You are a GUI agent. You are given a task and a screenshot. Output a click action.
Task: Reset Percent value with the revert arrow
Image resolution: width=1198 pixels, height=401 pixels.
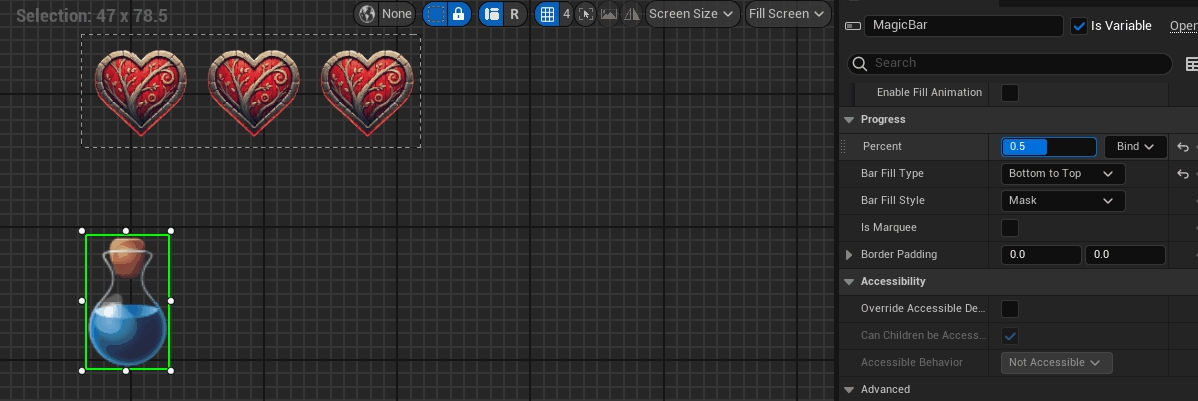[x=1182, y=147]
